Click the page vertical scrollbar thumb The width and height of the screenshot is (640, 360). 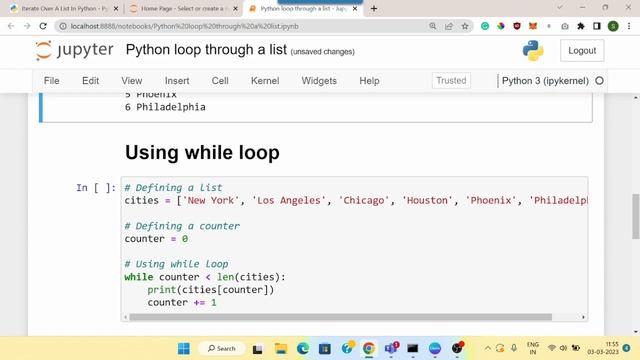(636, 216)
